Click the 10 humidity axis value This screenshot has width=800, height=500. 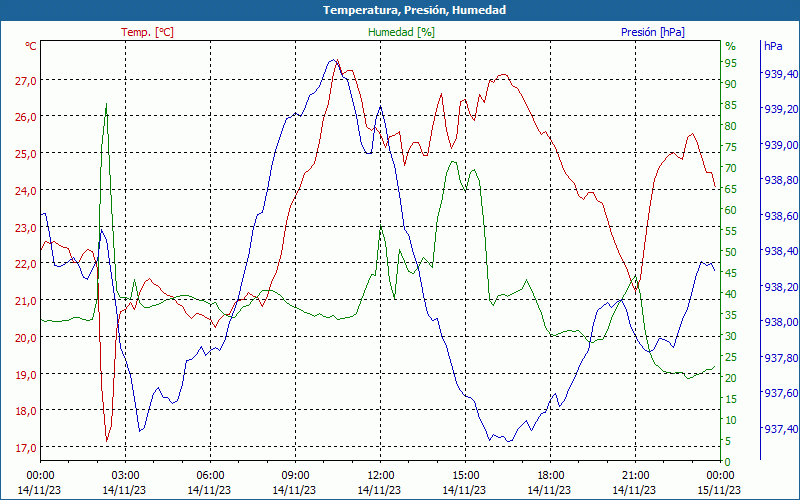[x=731, y=420]
